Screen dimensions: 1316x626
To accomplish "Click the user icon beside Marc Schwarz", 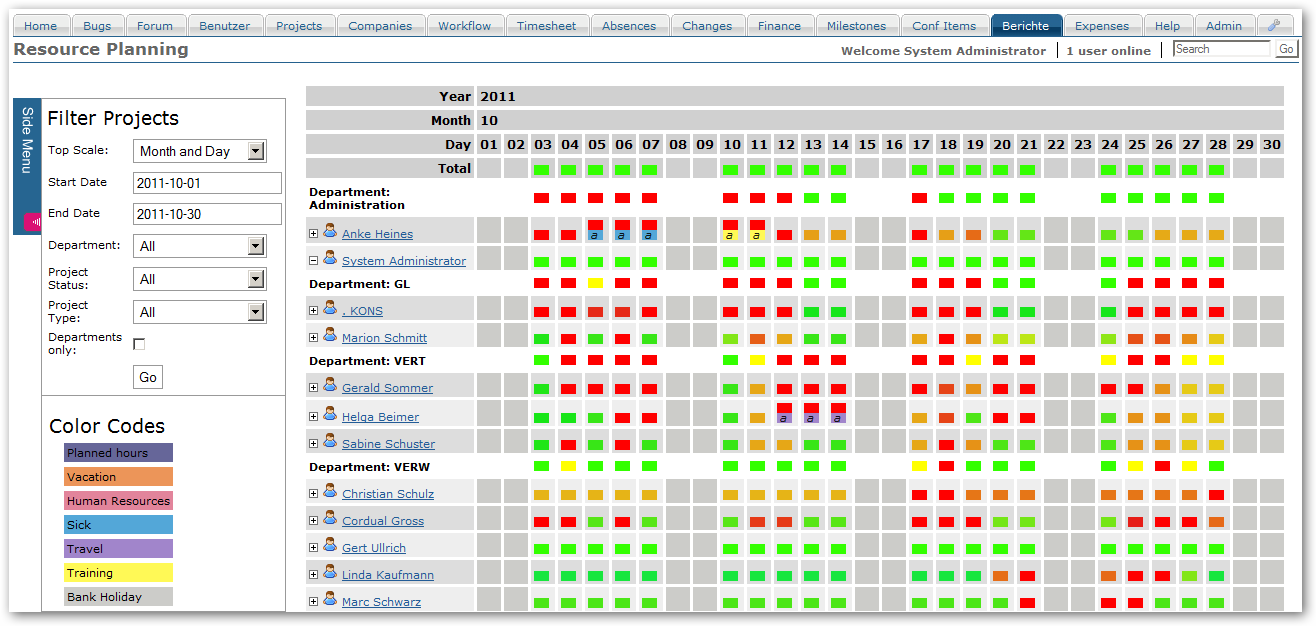I will tap(330, 600).
